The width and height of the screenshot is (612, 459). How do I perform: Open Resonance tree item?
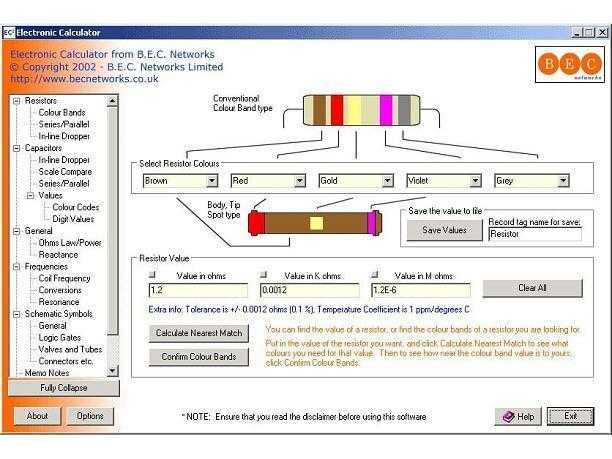[x=59, y=302]
